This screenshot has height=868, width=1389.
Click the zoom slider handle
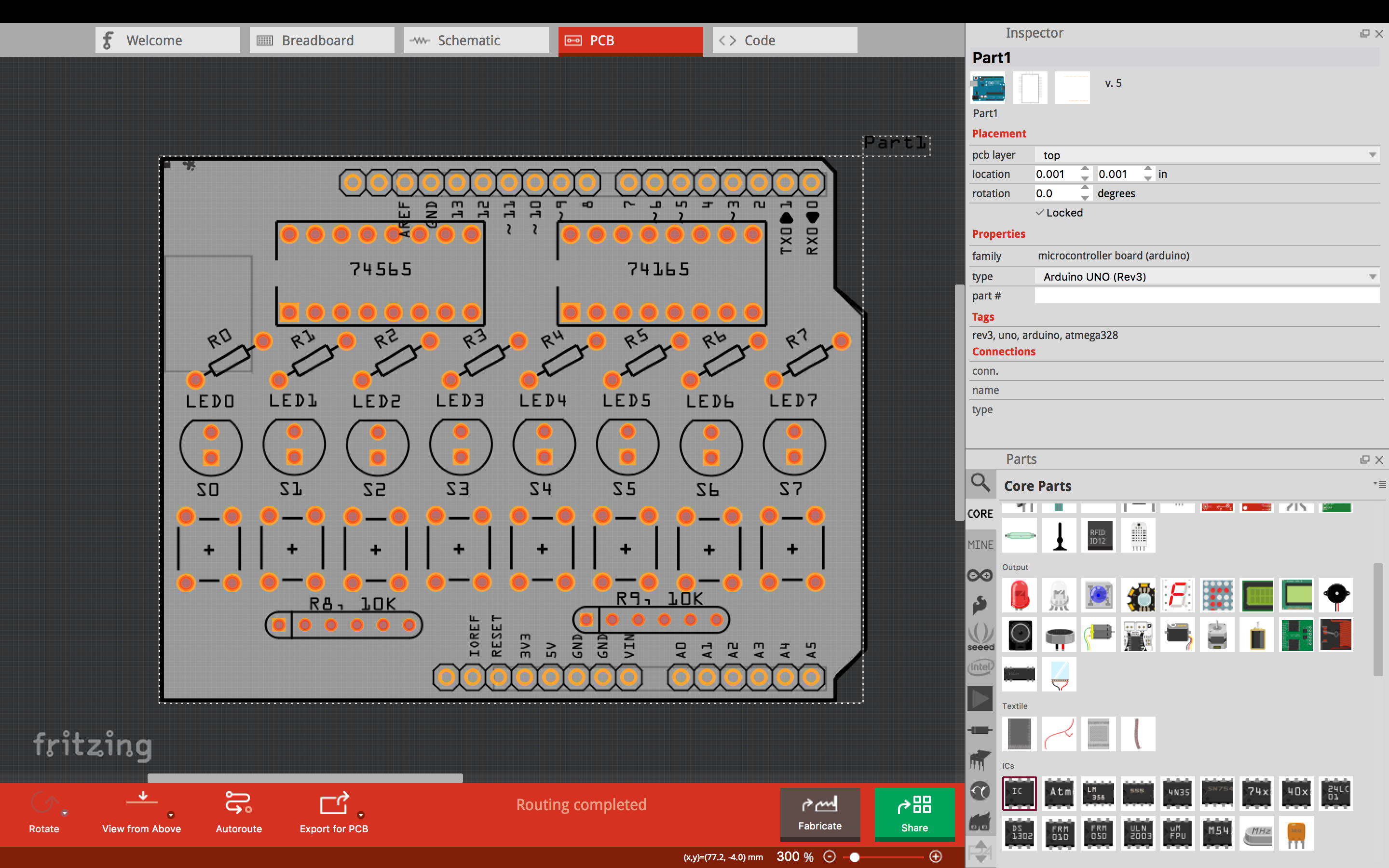point(855,857)
